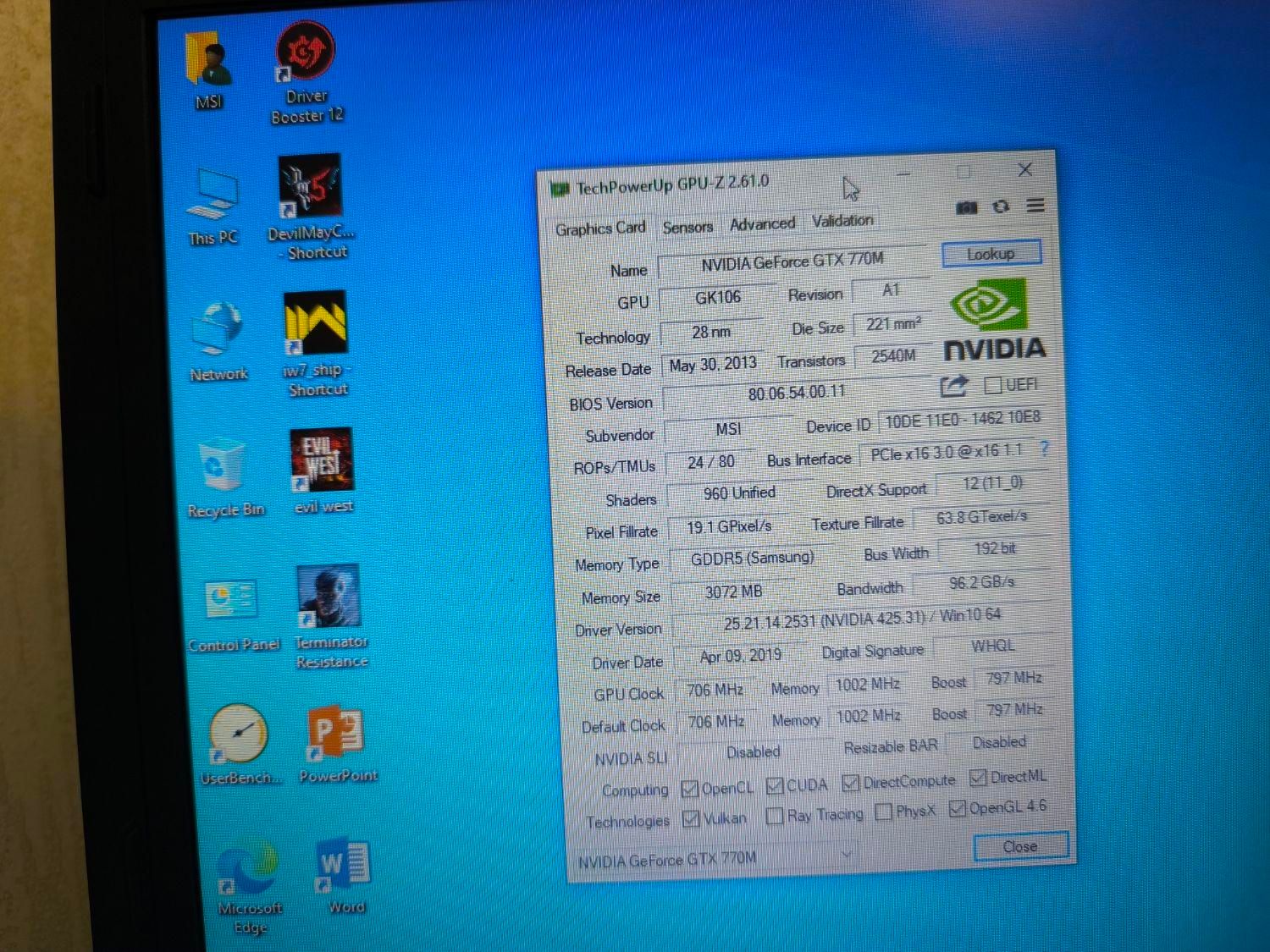Viewport: 1270px width, 952px height.
Task: Toggle the DirectML checkbox
Action: click(979, 777)
